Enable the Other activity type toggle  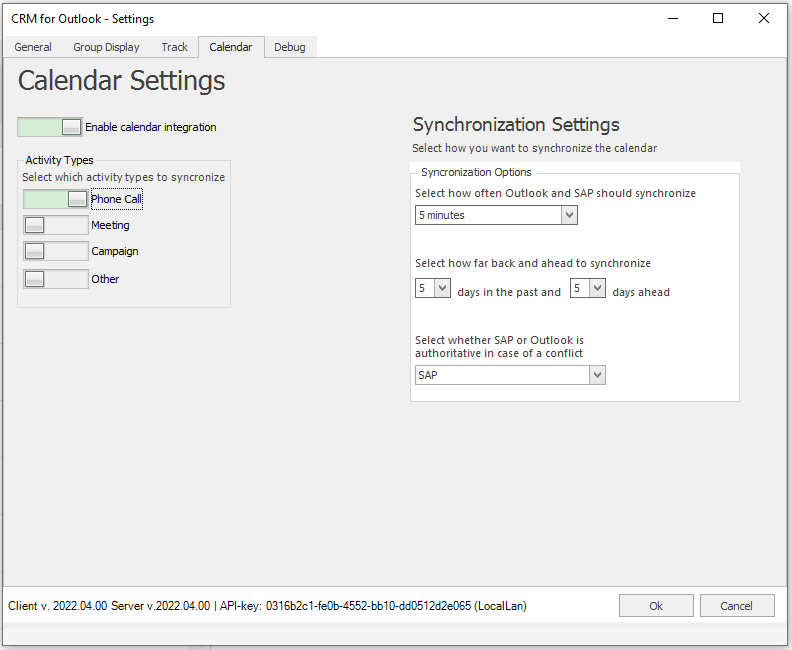56,279
